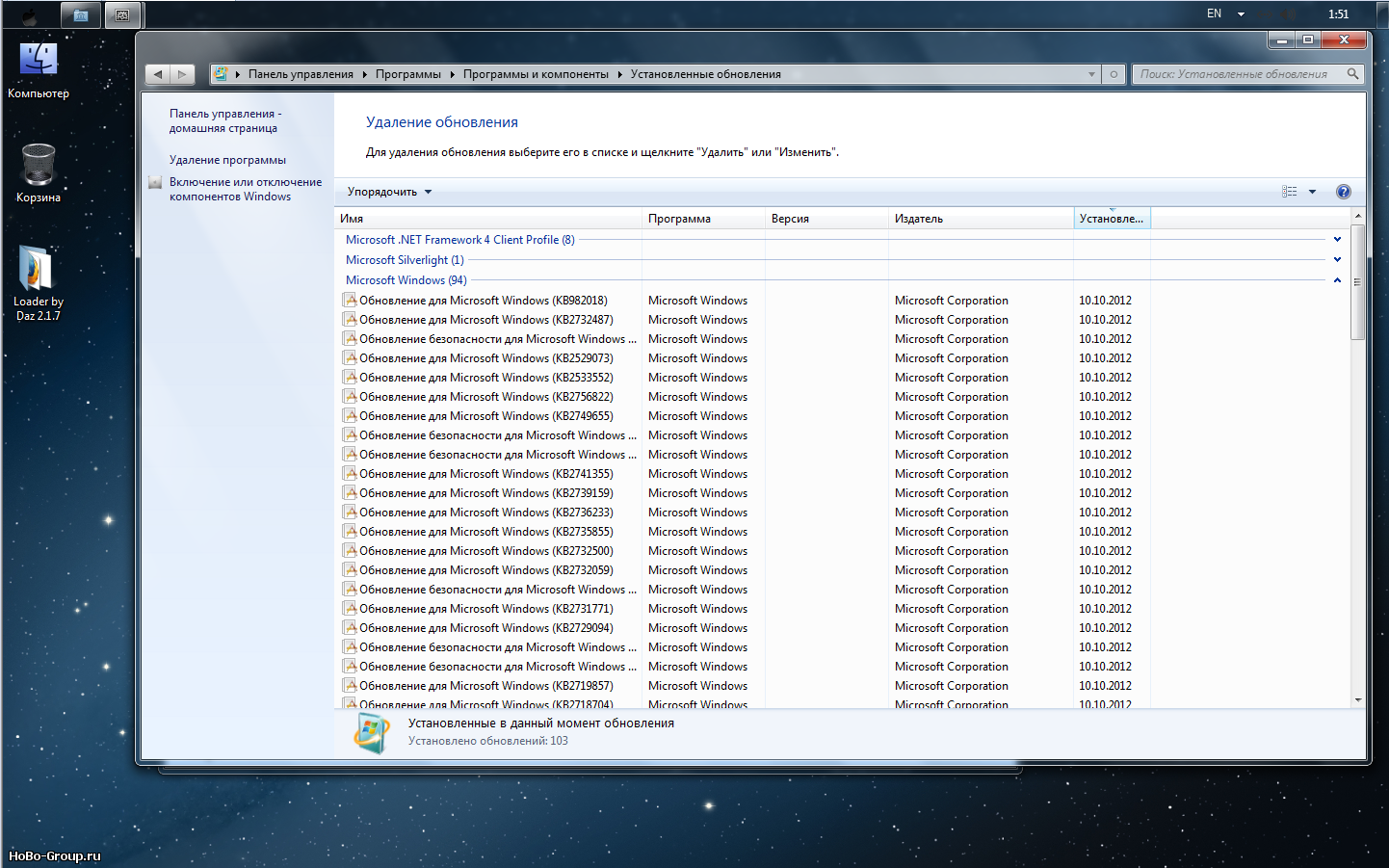Sort by Издатель column header
Viewport: 1389px width, 868px height.
tap(981, 219)
